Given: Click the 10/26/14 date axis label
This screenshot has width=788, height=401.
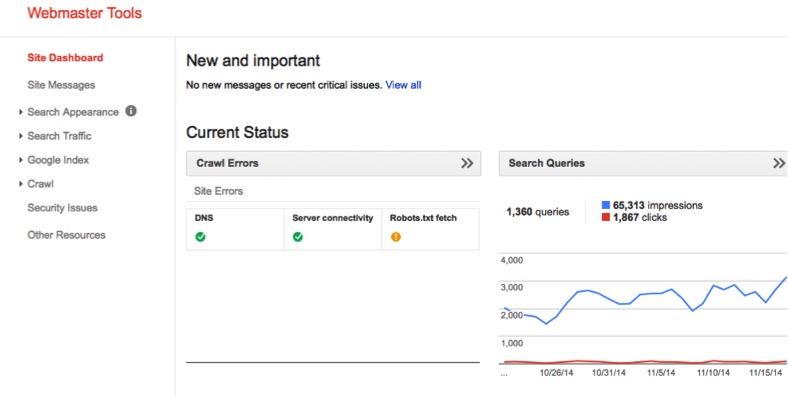Looking at the screenshot, I should point(556,373).
